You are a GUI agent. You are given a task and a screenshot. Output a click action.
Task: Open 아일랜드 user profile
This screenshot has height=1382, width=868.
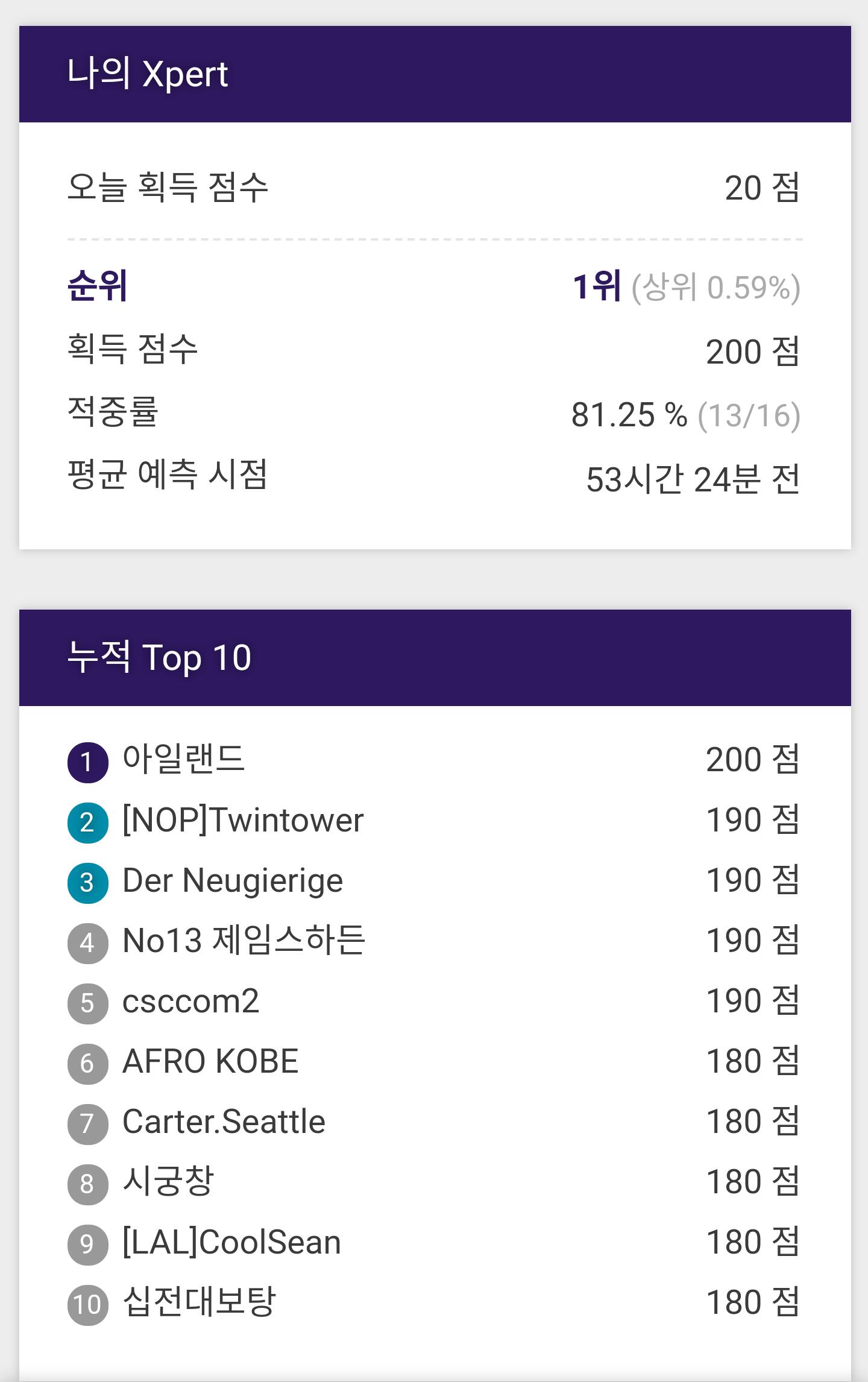183,759
